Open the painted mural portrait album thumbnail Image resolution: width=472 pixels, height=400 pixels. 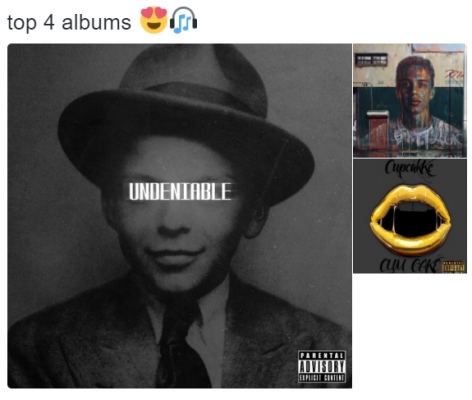point(410,100)
